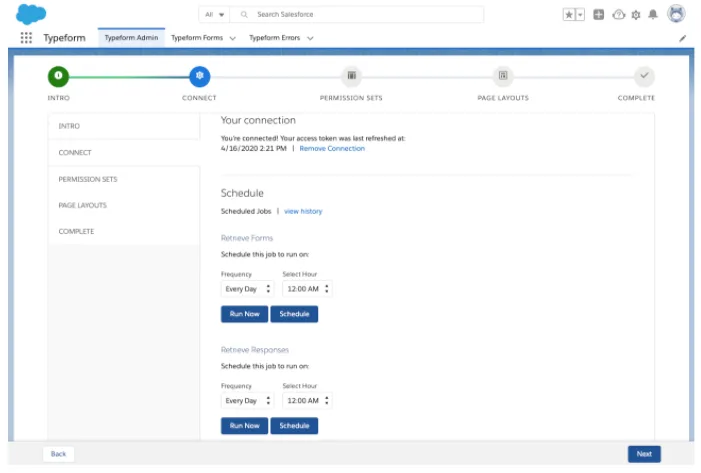Screen dimensions: 701x473
Task: Click the Back button
Action: (59, 454)
